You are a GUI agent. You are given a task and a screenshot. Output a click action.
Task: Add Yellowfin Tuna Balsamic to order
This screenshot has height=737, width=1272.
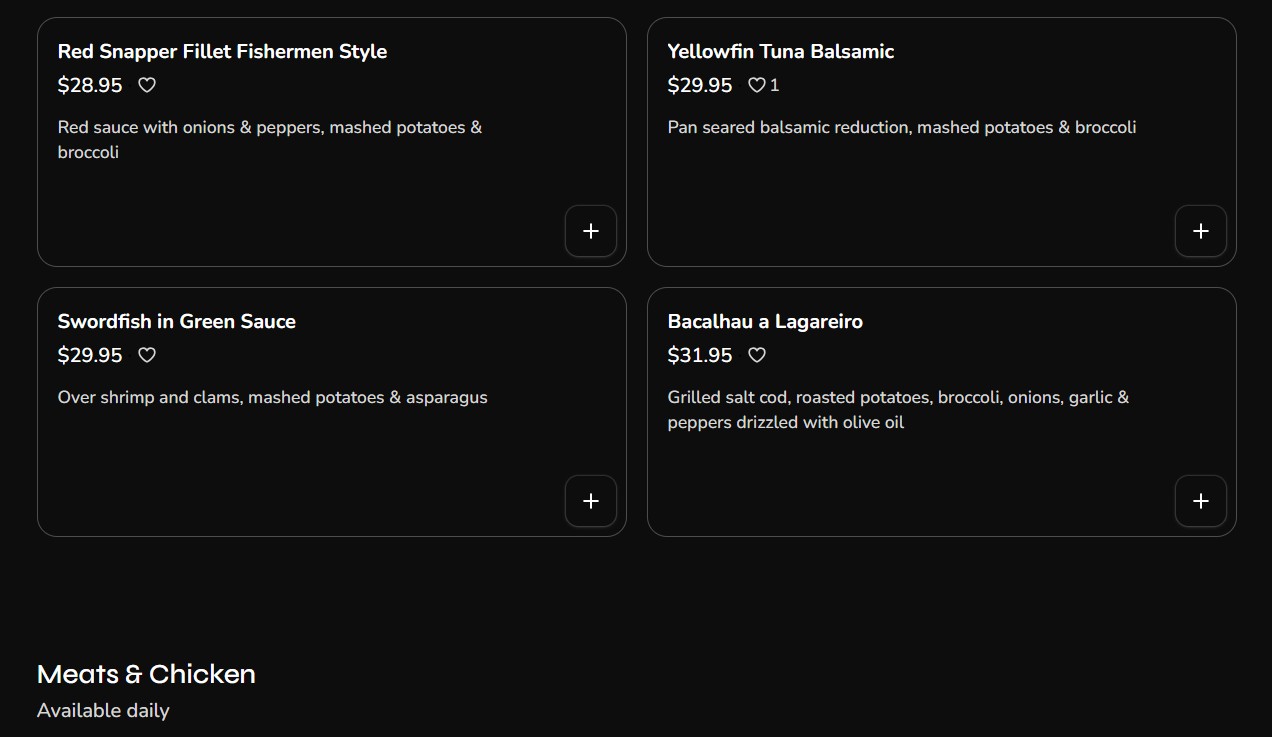1200,231
